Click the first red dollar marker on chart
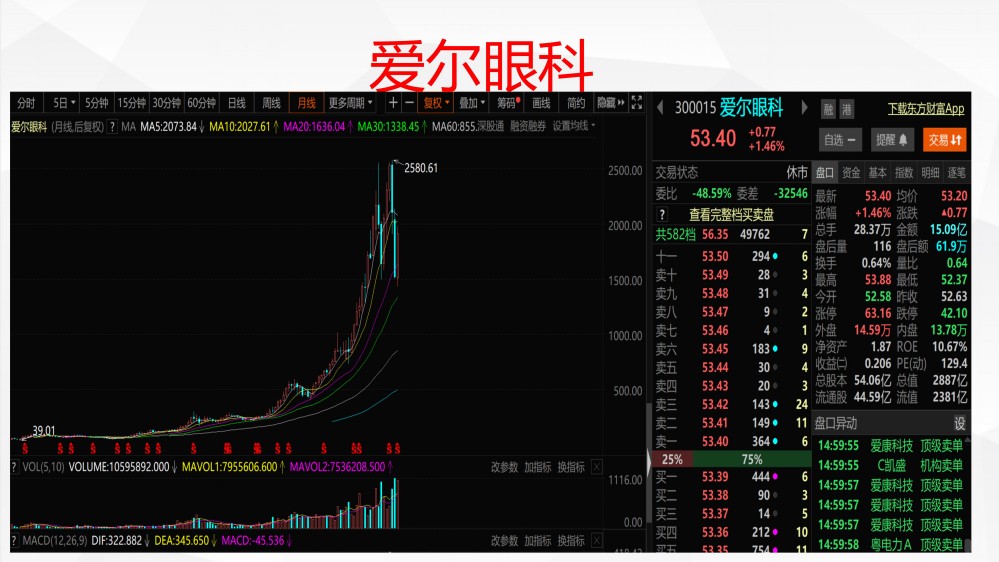999x562 pixels. click(25, 449)
